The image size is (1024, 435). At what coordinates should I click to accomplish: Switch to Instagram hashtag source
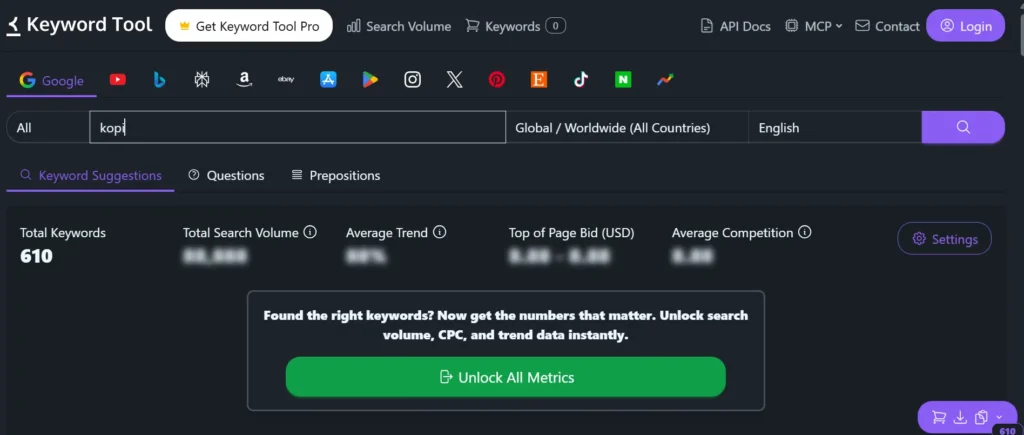pyautogui.click(x=412, y=80)
